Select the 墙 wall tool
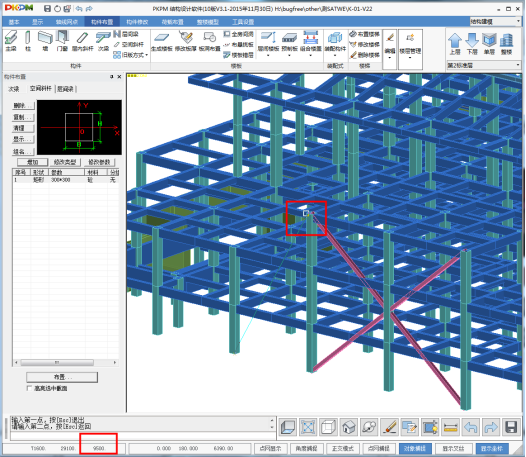526x457 pixels. (x=45, y=41)
